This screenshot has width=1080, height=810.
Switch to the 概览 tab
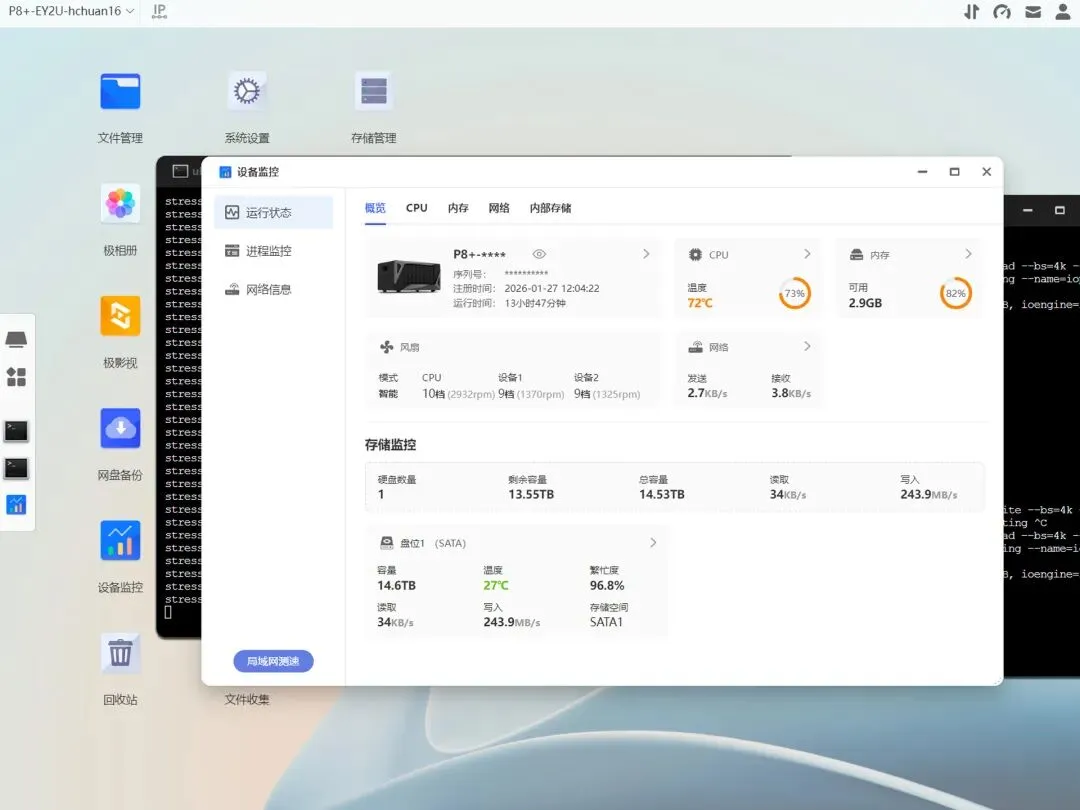pyautogui.click(x=375, y=208)
